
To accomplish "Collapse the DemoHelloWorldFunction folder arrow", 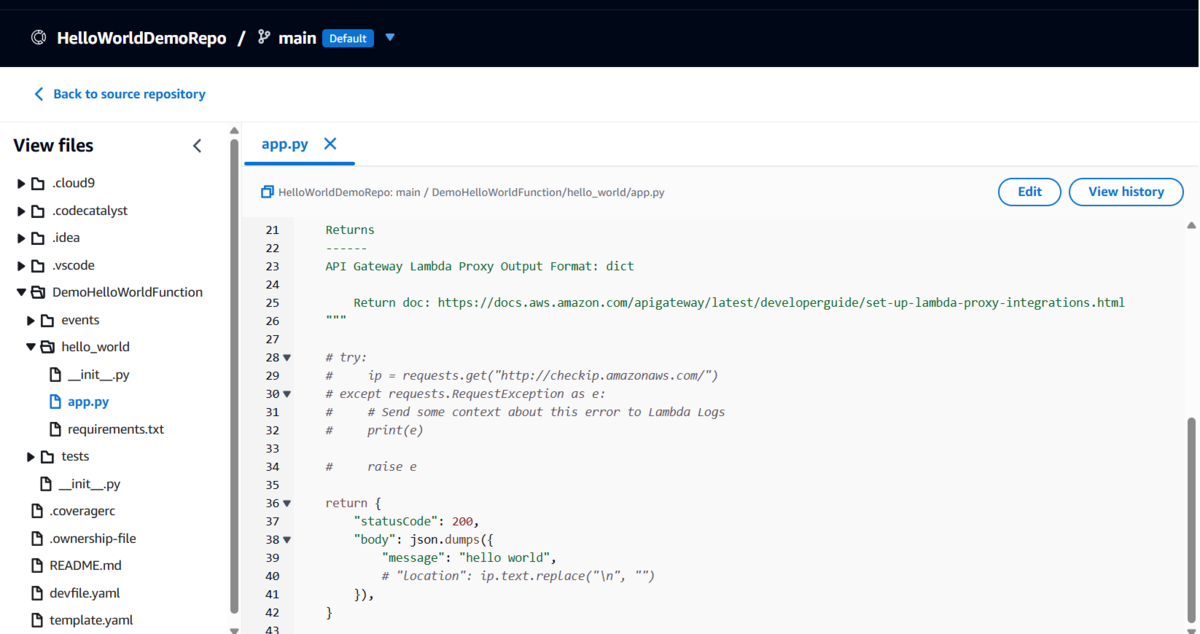I will pos(21,293).
